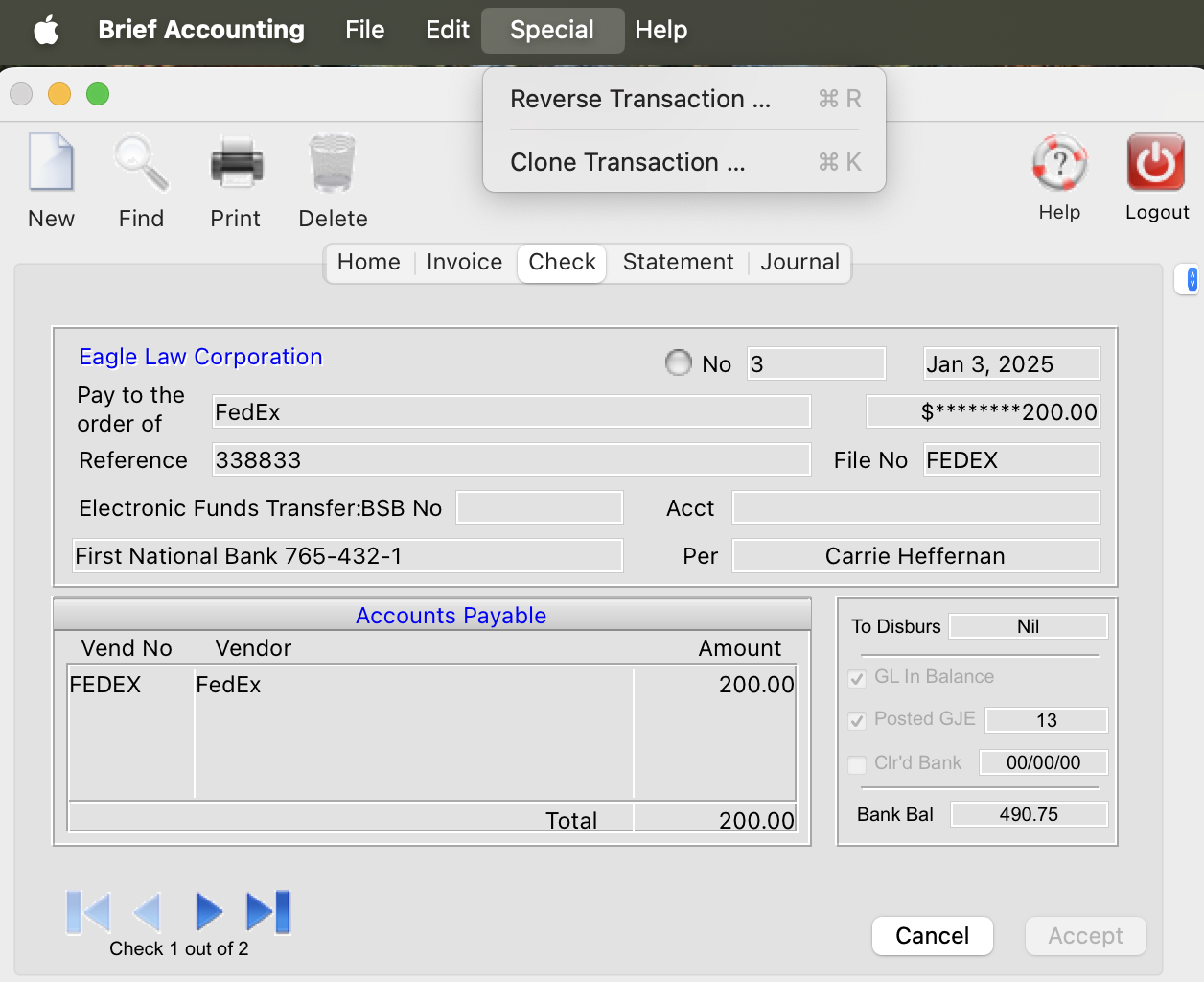
Task: Select FedEx vendor name cell
Action: [228, 685]
